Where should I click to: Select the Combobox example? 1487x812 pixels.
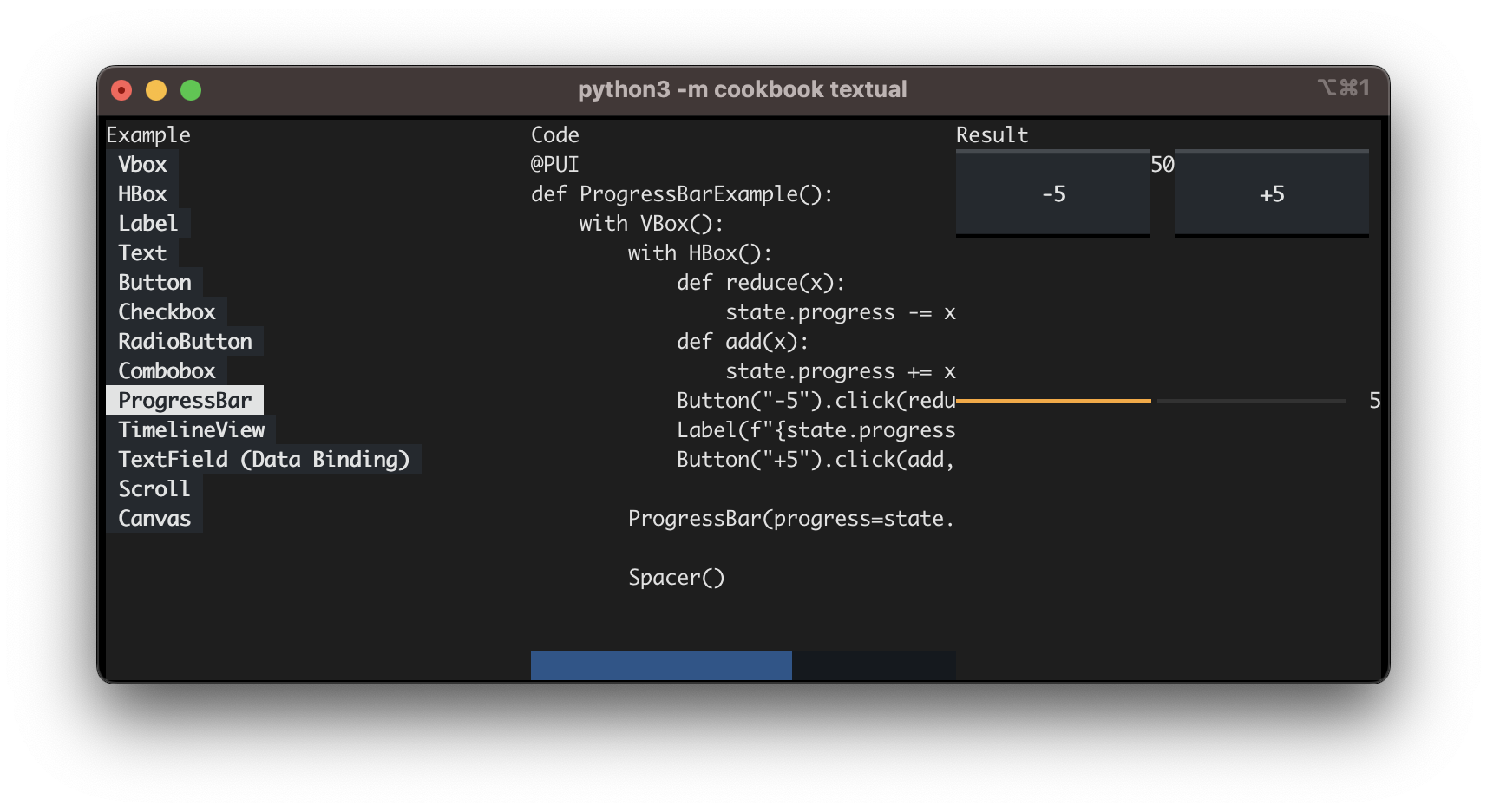(x=167, y=370)
